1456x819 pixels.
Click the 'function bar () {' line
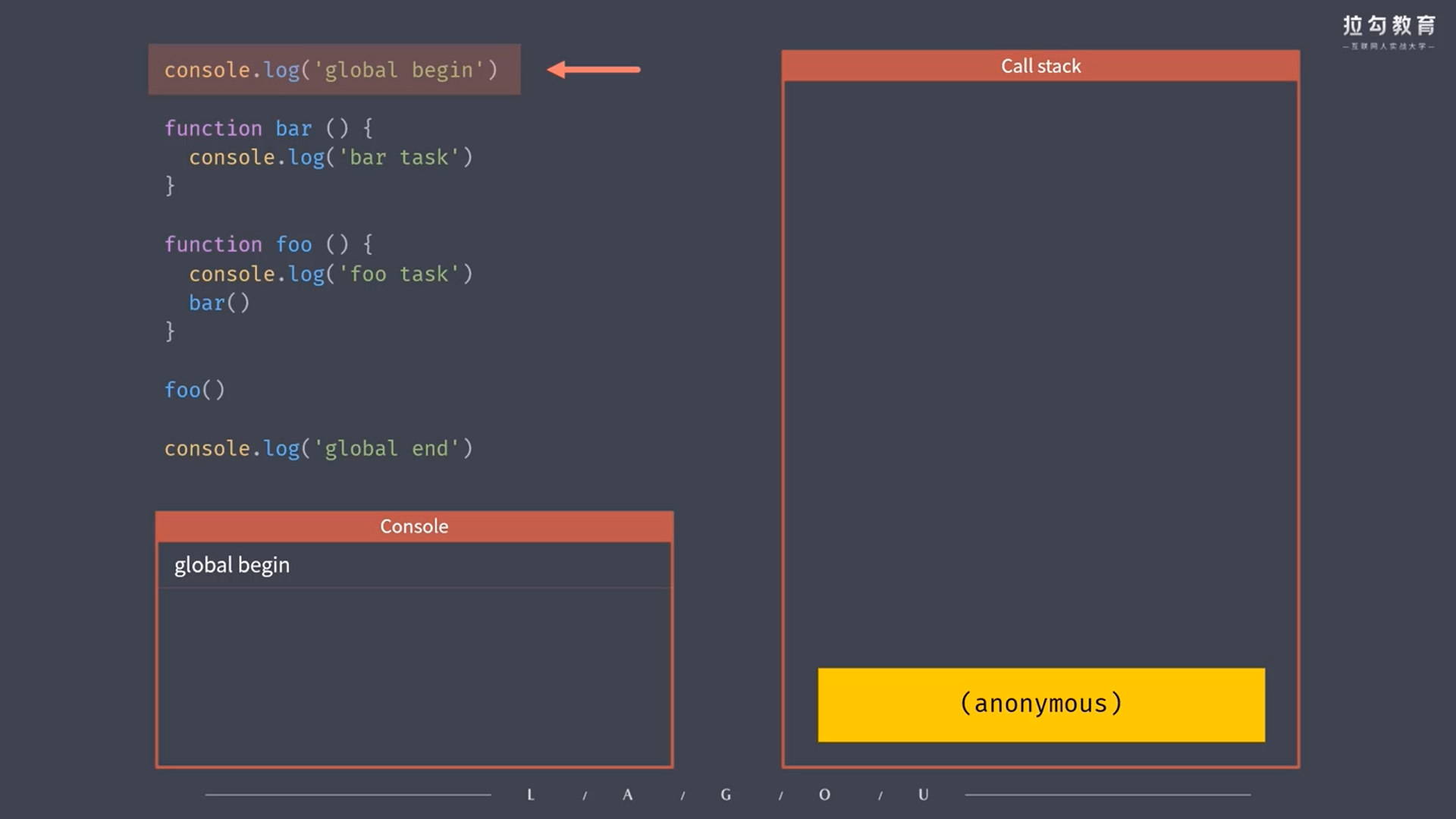[x=268, y=128]
